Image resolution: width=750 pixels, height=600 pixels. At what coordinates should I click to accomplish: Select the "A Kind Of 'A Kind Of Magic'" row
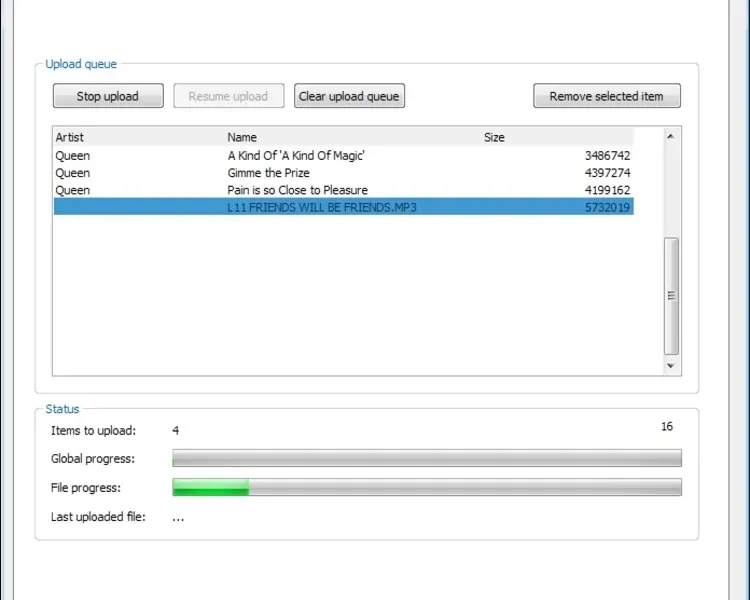tap(343, 156)
